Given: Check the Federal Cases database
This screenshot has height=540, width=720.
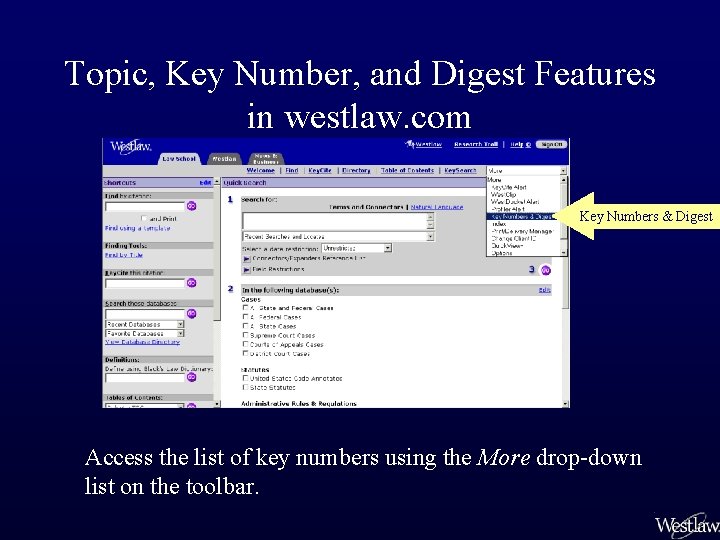Looking at the screenshot, I should pyautogui.click(x=245, y=317).
